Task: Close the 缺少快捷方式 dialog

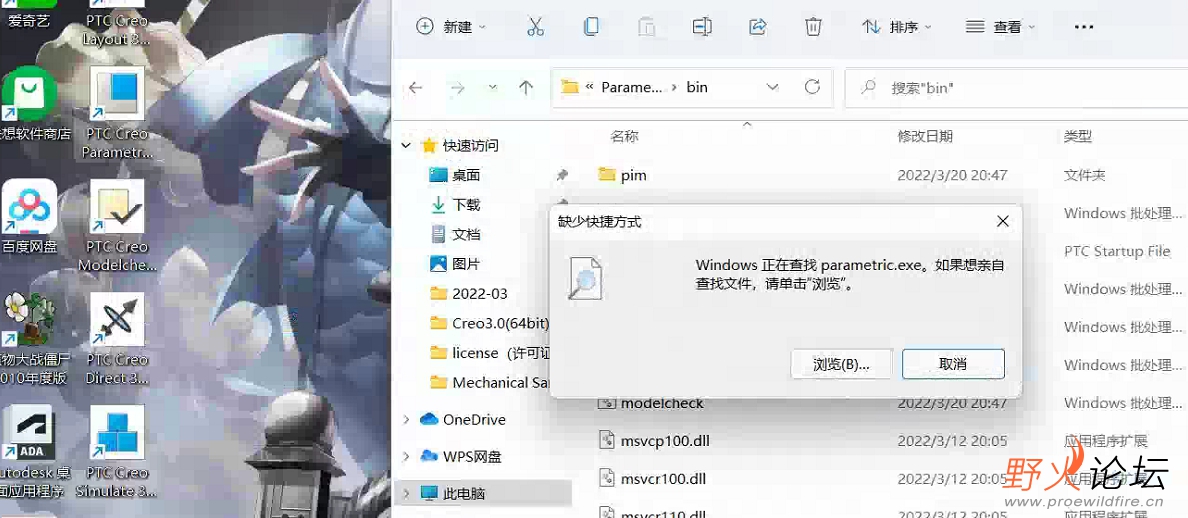Action: [1002, 221]
